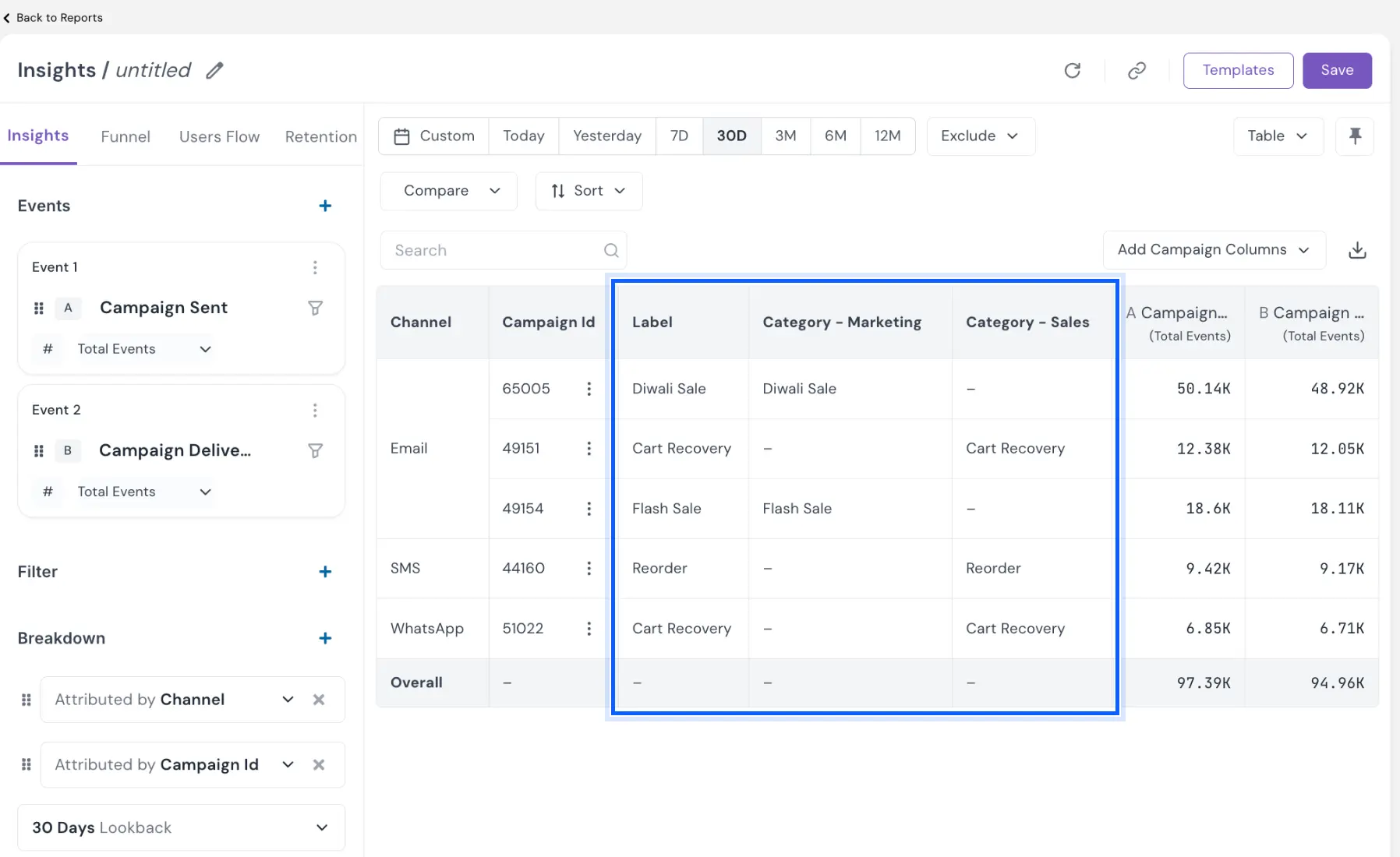Switch to the Users Flow tab
The image size is (1400, 857).
(219, 136)
